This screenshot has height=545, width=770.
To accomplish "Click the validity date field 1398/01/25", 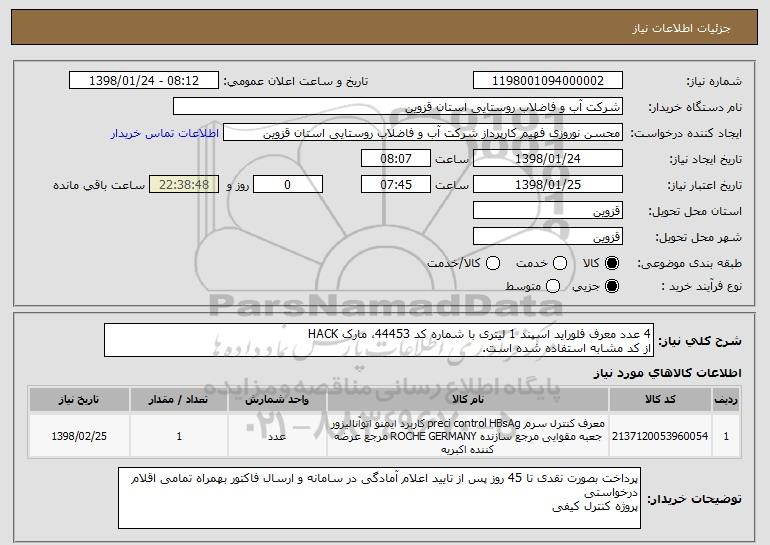I will [x=548, y=185].
